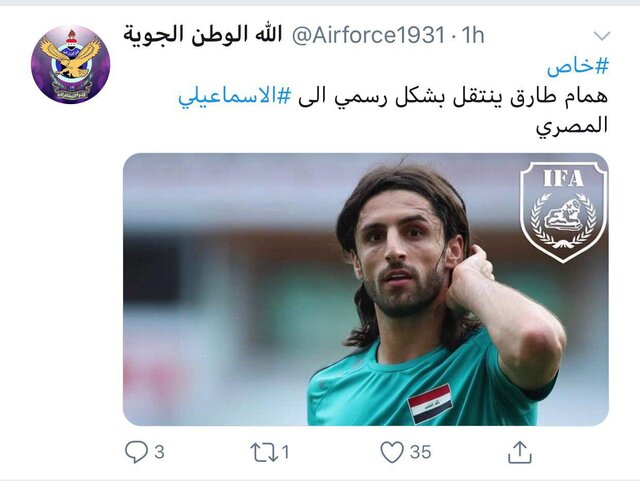Open the eagle emblem profile avatar
Screen dimensions: 640x482
pos(71,64)
